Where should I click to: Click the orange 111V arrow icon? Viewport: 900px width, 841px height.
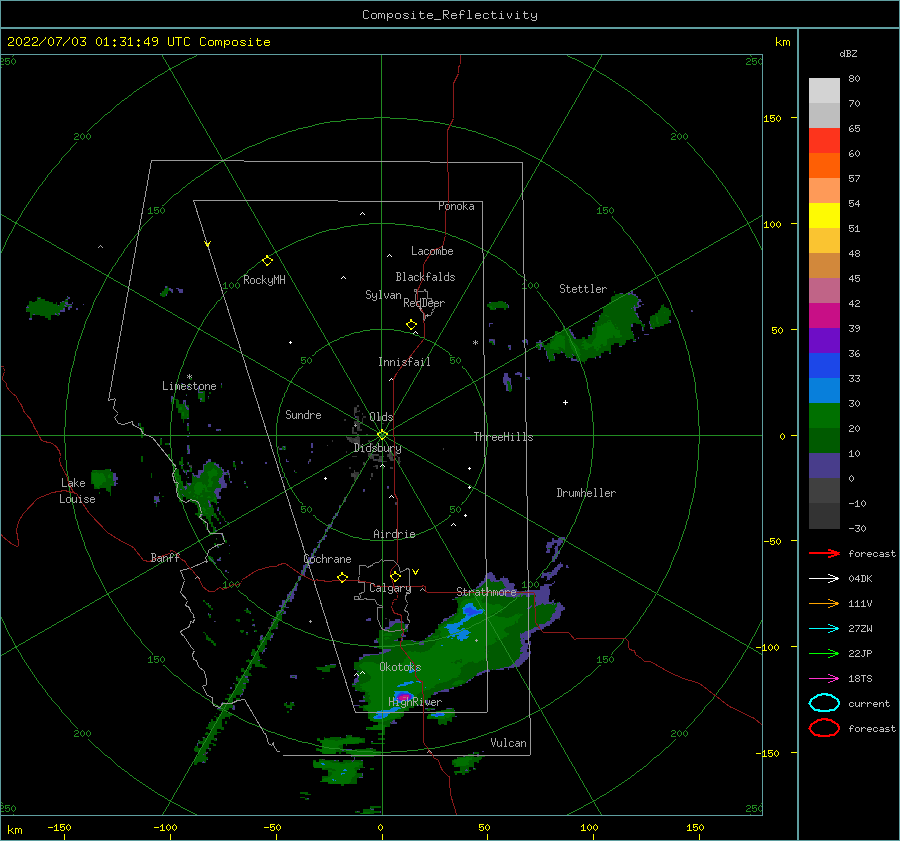click(824, 603)
